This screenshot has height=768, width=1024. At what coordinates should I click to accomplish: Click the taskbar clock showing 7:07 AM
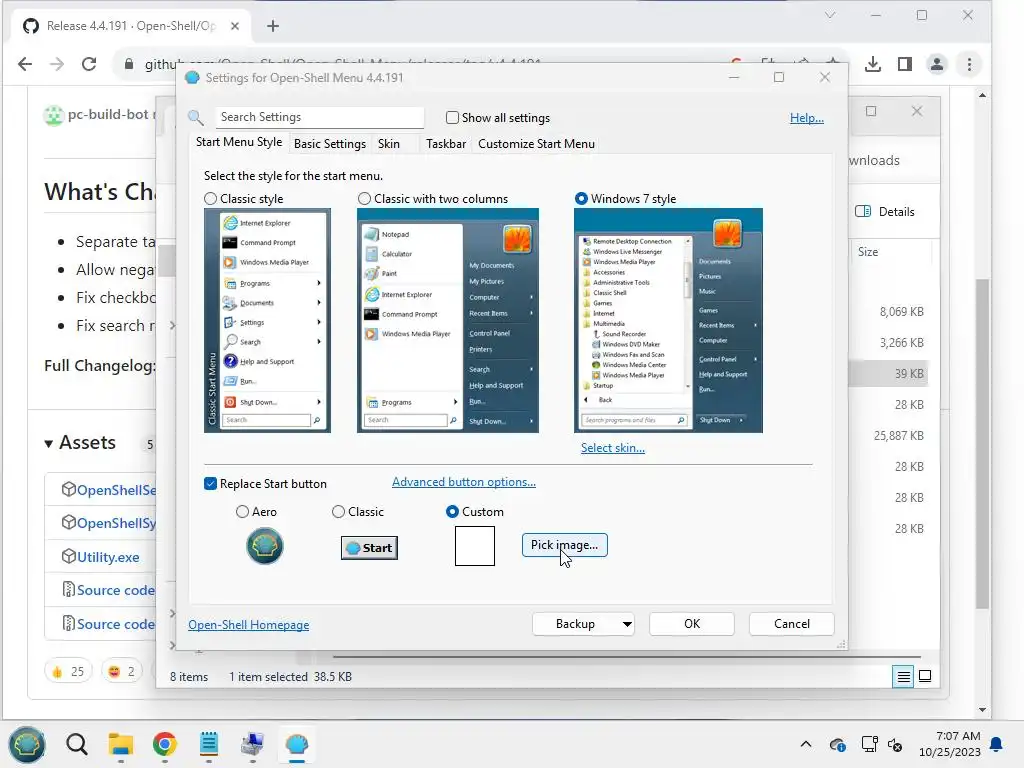pyautogui.click(x=950, y=744)
